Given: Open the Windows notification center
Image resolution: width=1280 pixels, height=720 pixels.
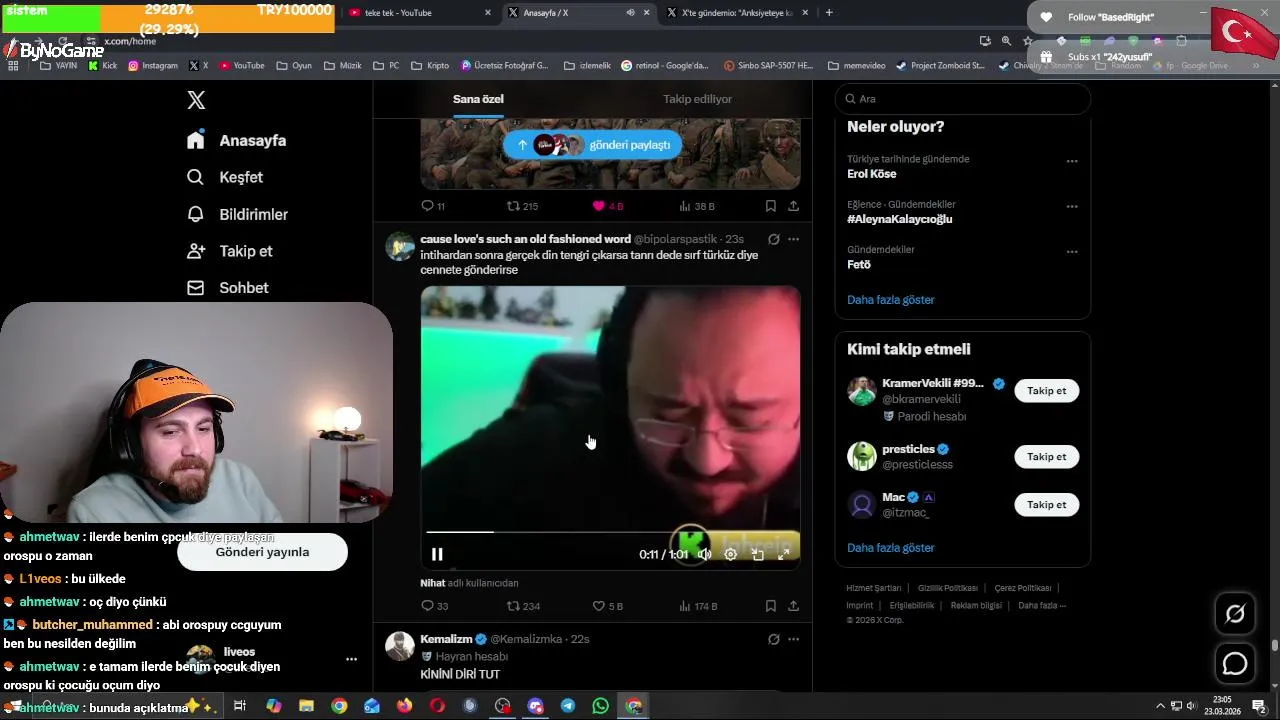Looking at the screenshot, I should point(1260,706).
